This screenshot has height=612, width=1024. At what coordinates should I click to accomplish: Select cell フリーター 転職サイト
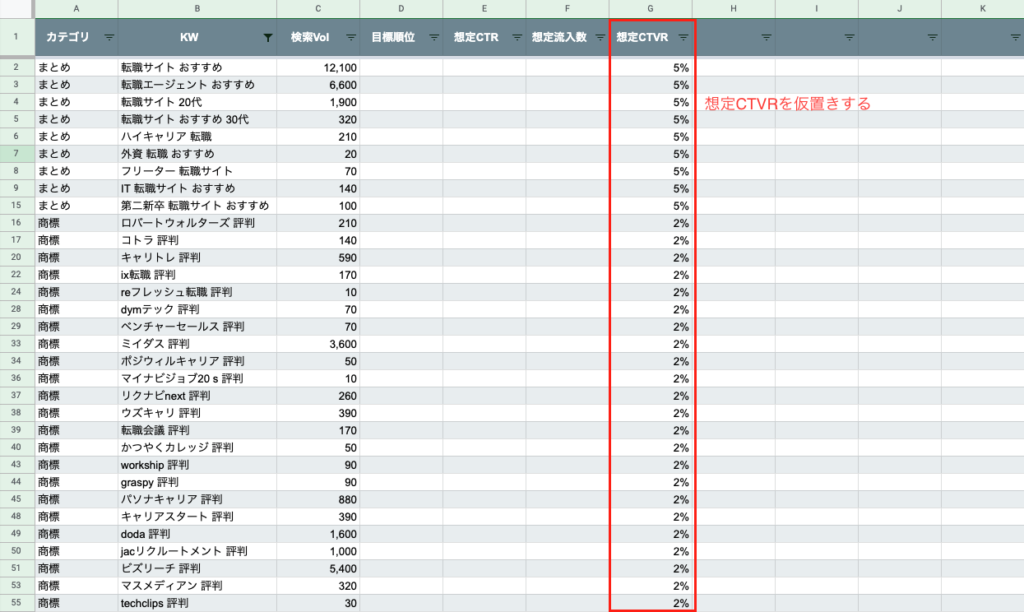point(197,171)
